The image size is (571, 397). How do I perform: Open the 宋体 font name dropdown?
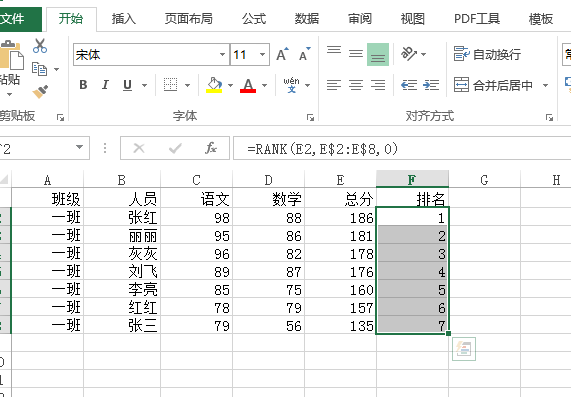pos(222,55)
